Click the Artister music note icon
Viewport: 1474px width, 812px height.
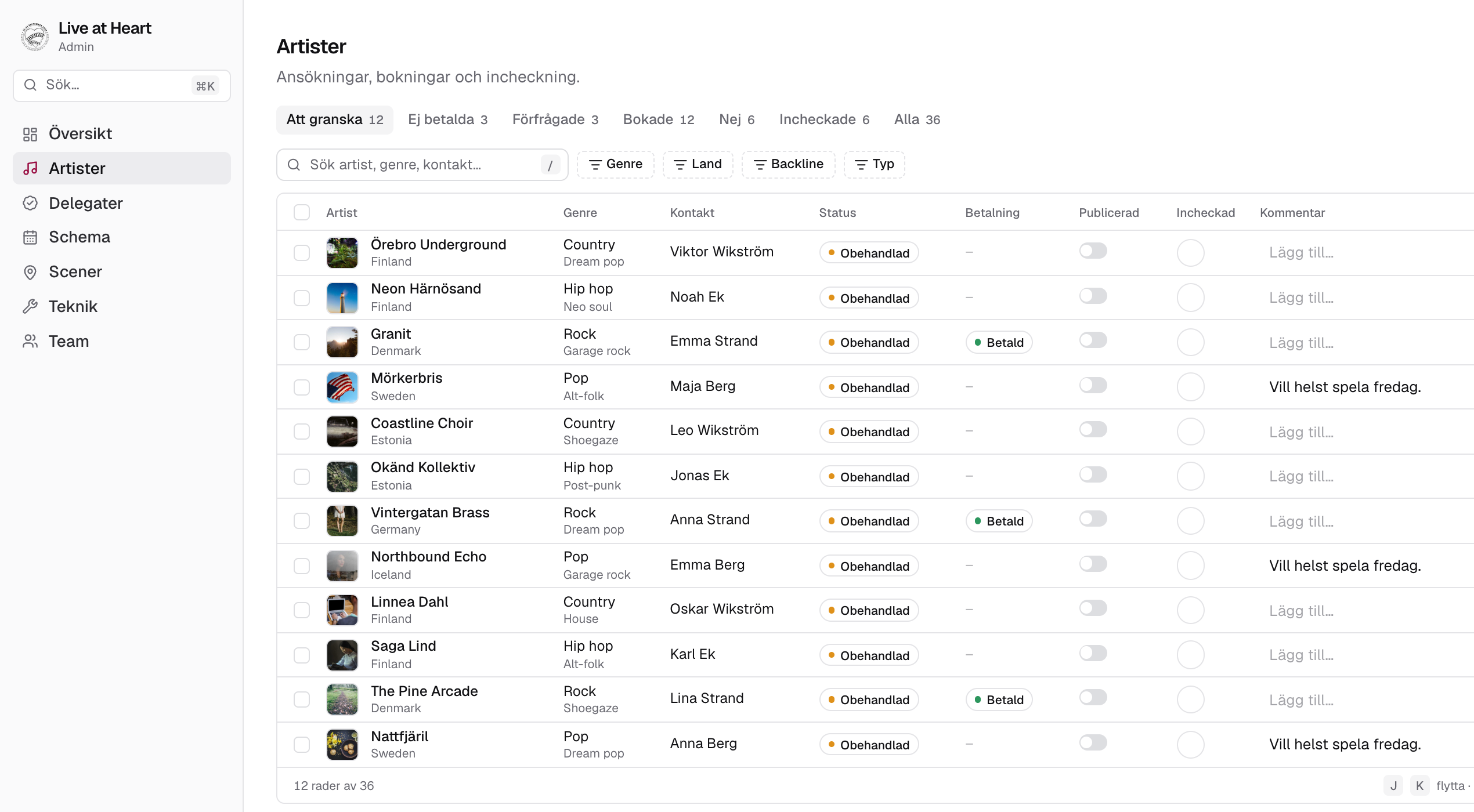click(30, 168)
